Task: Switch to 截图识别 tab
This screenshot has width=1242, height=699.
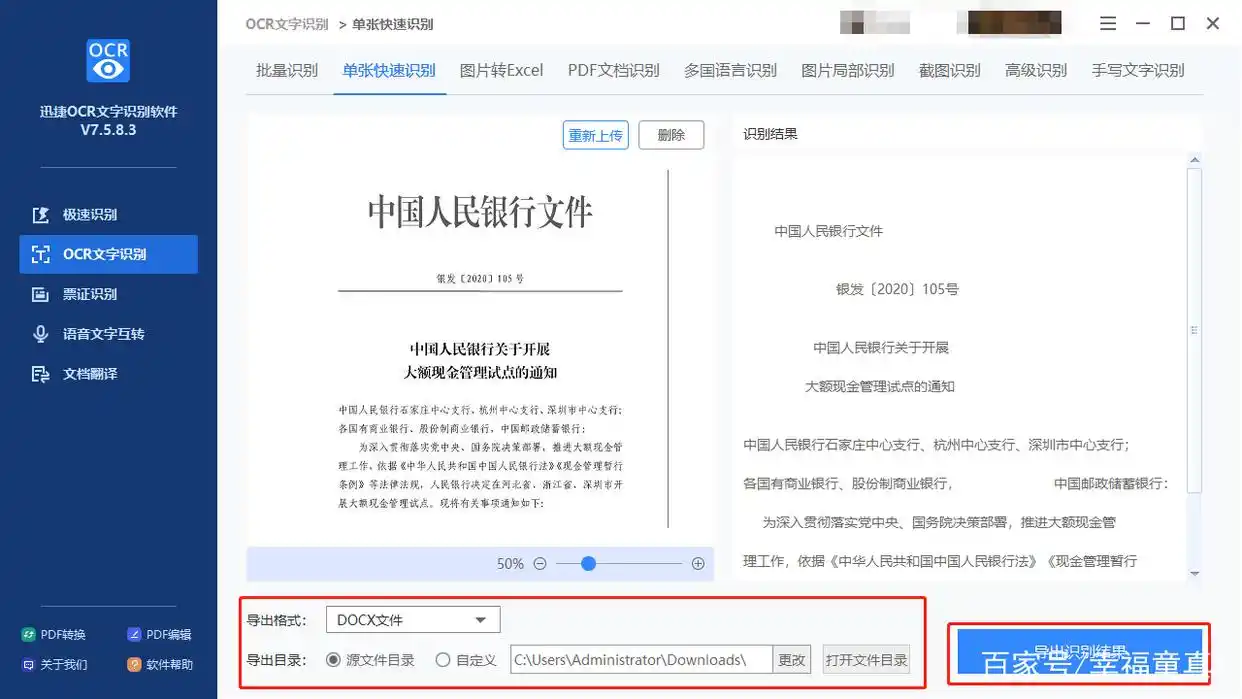Action: click(x=950, y=70)
